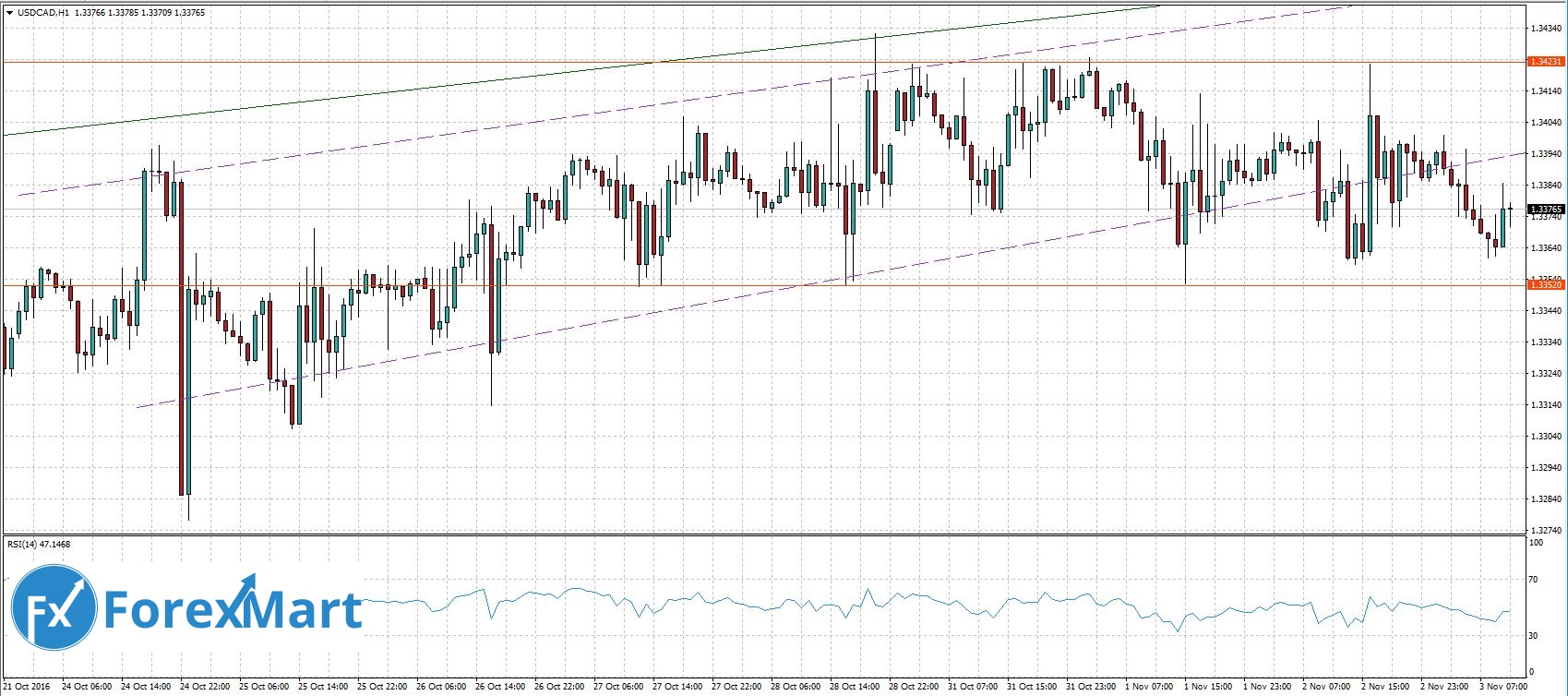The height and width of the screenshot is (696, 1568).
Task: Click the 28 Oct 22:00 time label
Action: (914, 687)
